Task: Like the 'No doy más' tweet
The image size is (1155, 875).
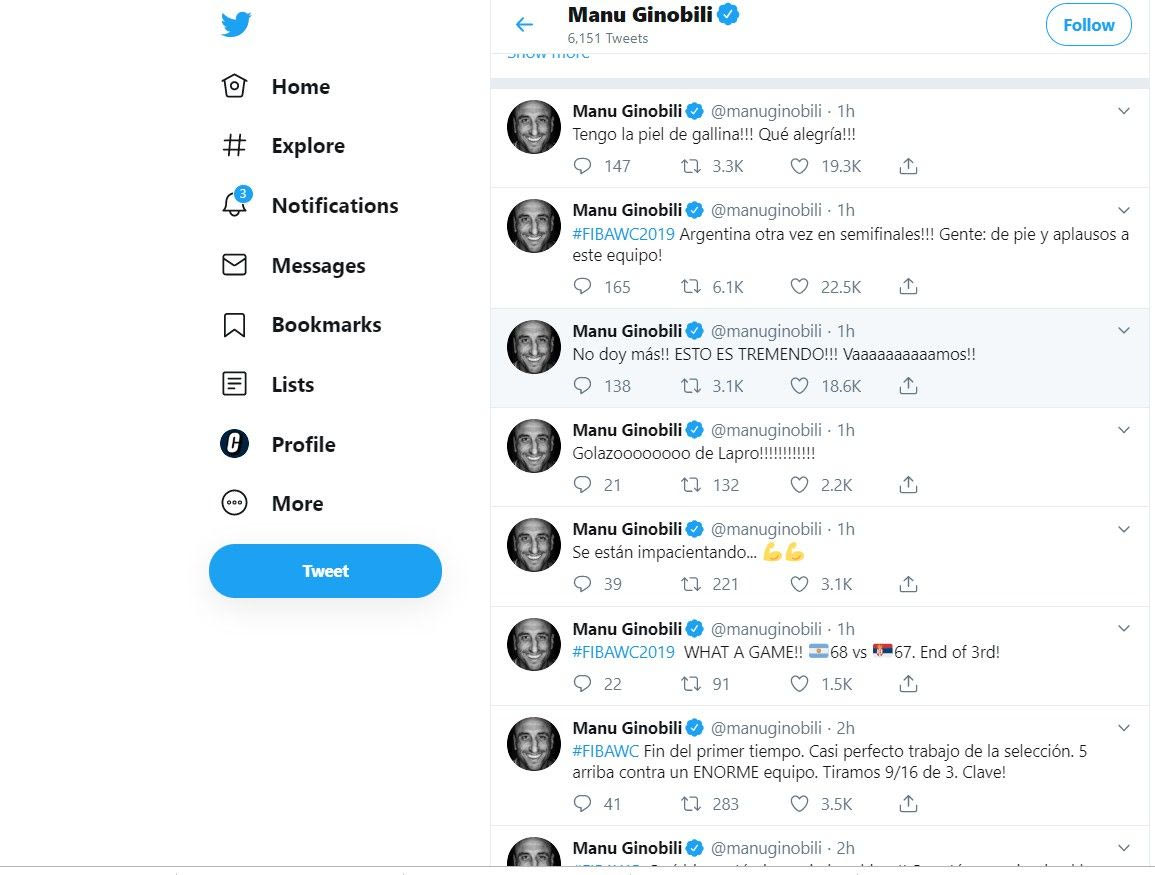Action: click(x=799, y=386)
